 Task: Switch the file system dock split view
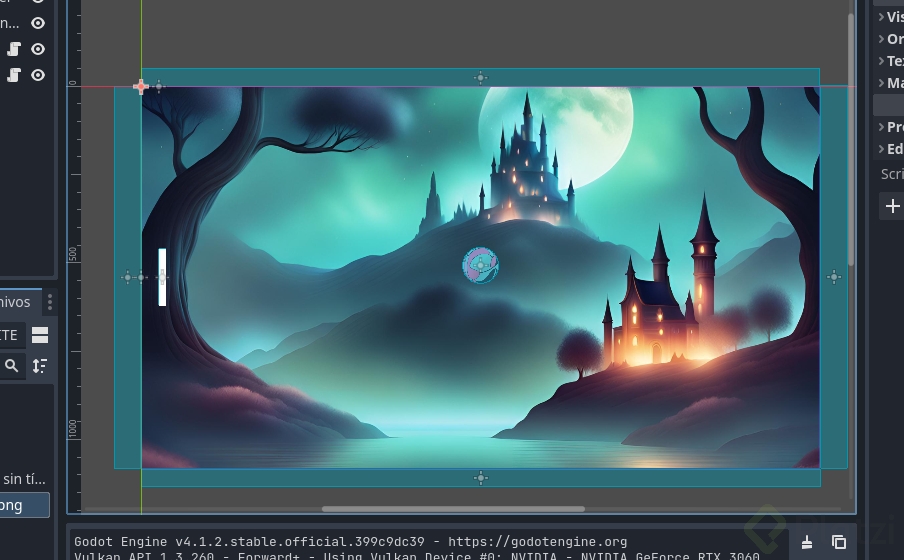click(40, 335)
